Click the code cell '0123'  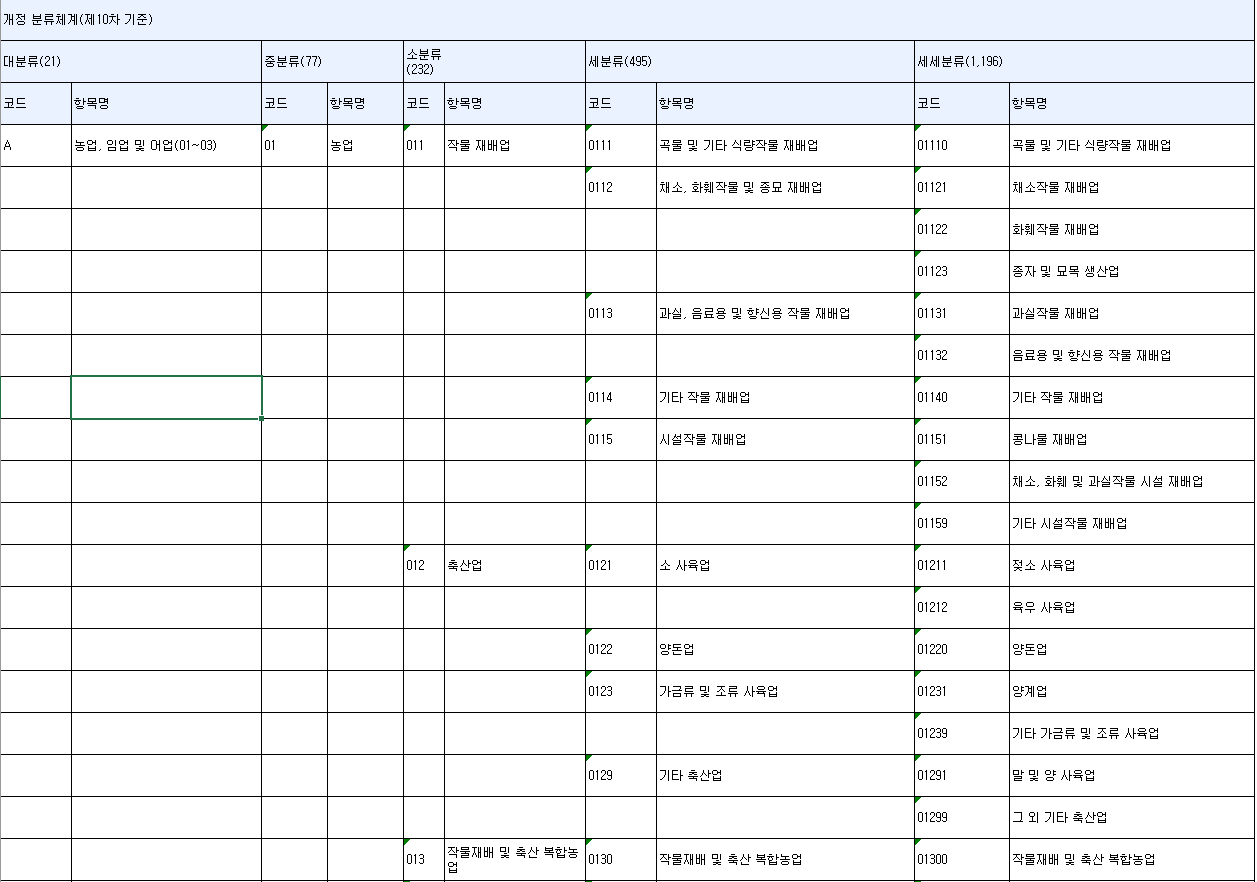[620, 691]
